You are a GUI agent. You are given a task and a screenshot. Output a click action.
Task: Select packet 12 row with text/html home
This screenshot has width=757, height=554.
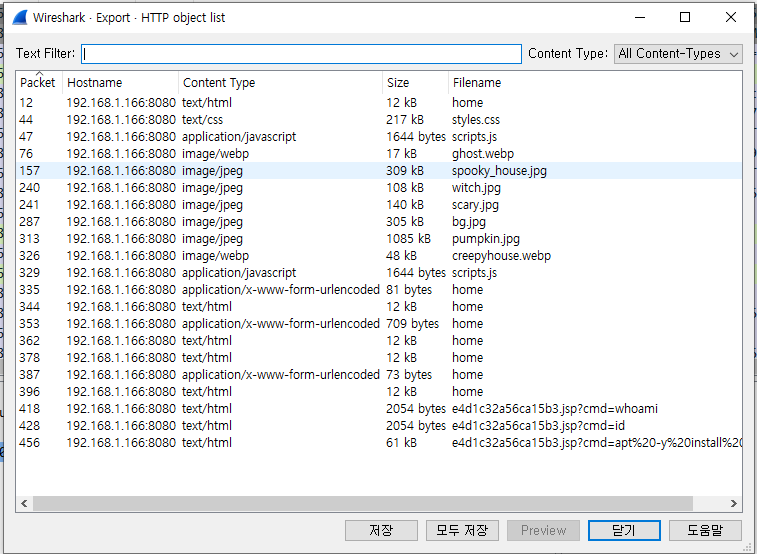pos(379,103)
